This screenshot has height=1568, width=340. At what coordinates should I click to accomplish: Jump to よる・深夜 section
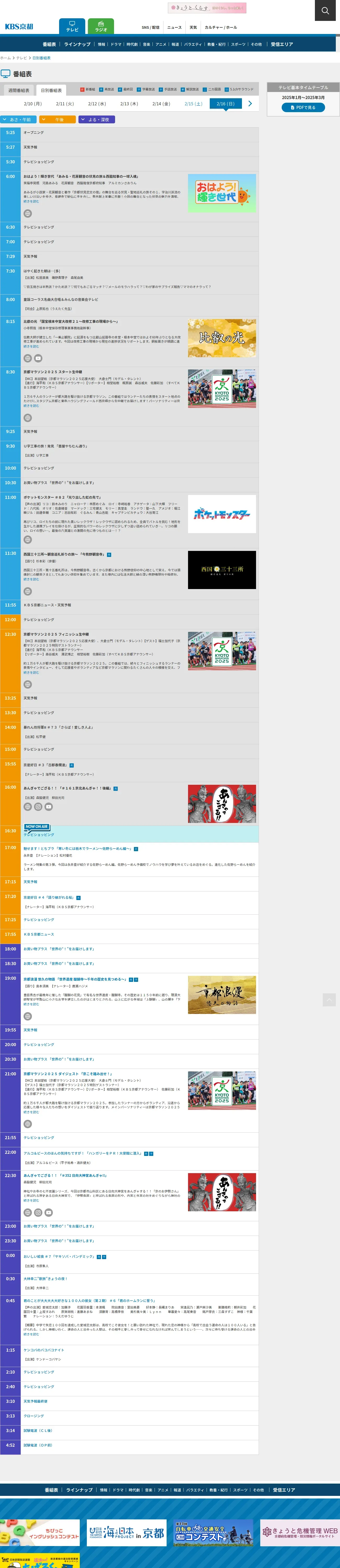[97, 120]
